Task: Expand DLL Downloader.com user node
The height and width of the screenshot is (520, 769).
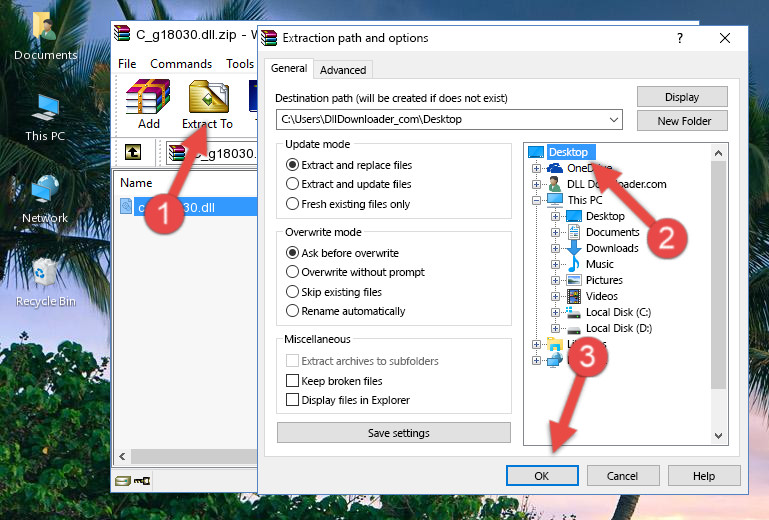Action: click(x=536, y=184)
